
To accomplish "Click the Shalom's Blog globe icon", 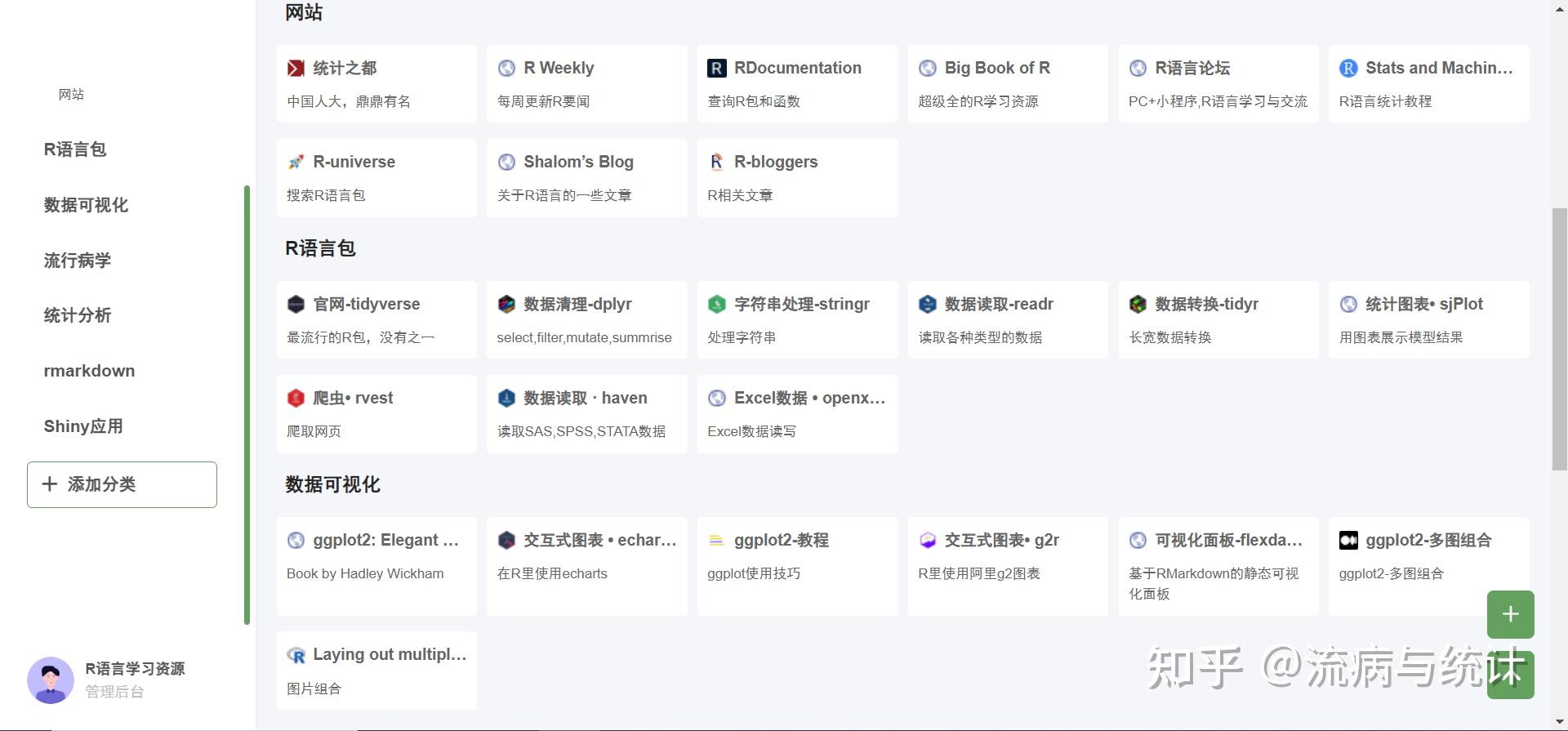I will pos(506,163).
